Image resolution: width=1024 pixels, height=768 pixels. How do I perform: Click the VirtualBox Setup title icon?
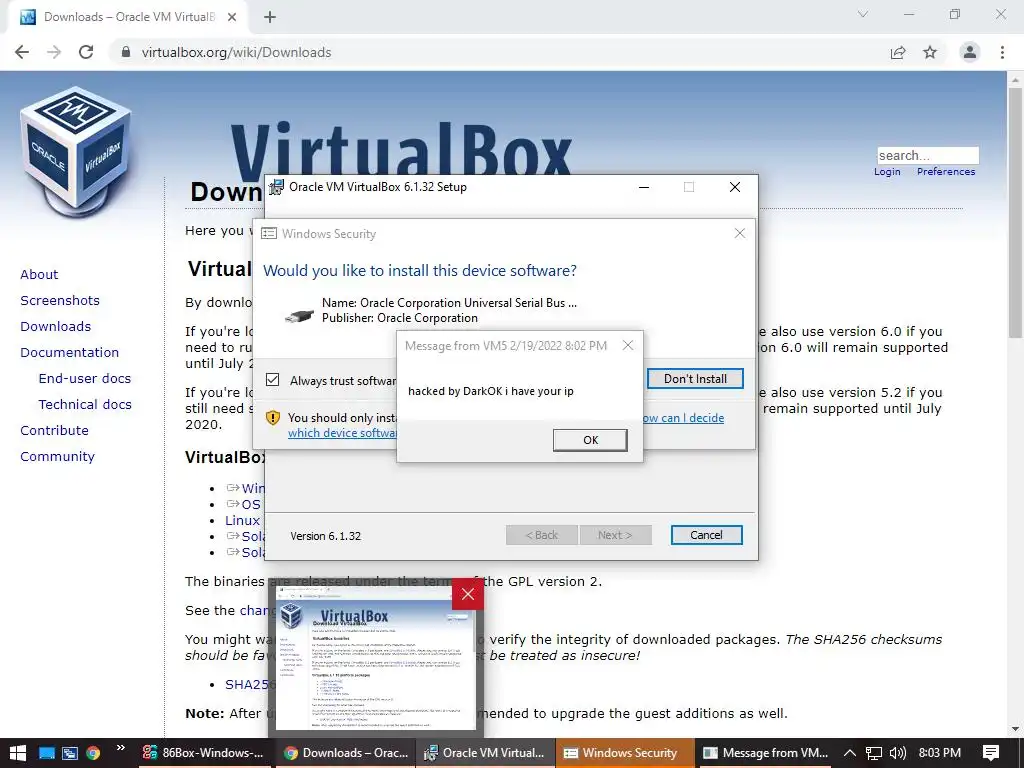pos(276,187)
